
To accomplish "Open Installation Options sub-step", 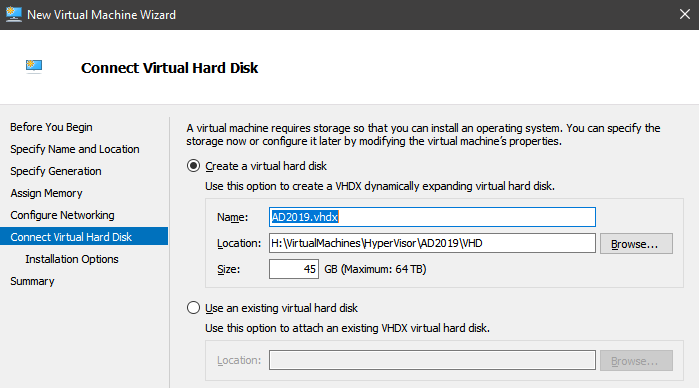I will tap(72, 259).
